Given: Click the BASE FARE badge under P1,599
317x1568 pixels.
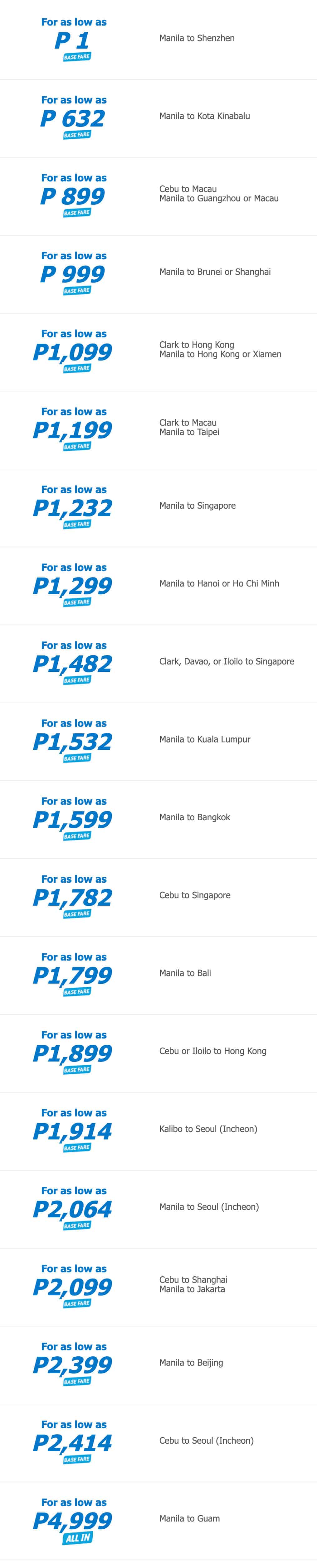Looking at the screenshot, I should [77, 836].
